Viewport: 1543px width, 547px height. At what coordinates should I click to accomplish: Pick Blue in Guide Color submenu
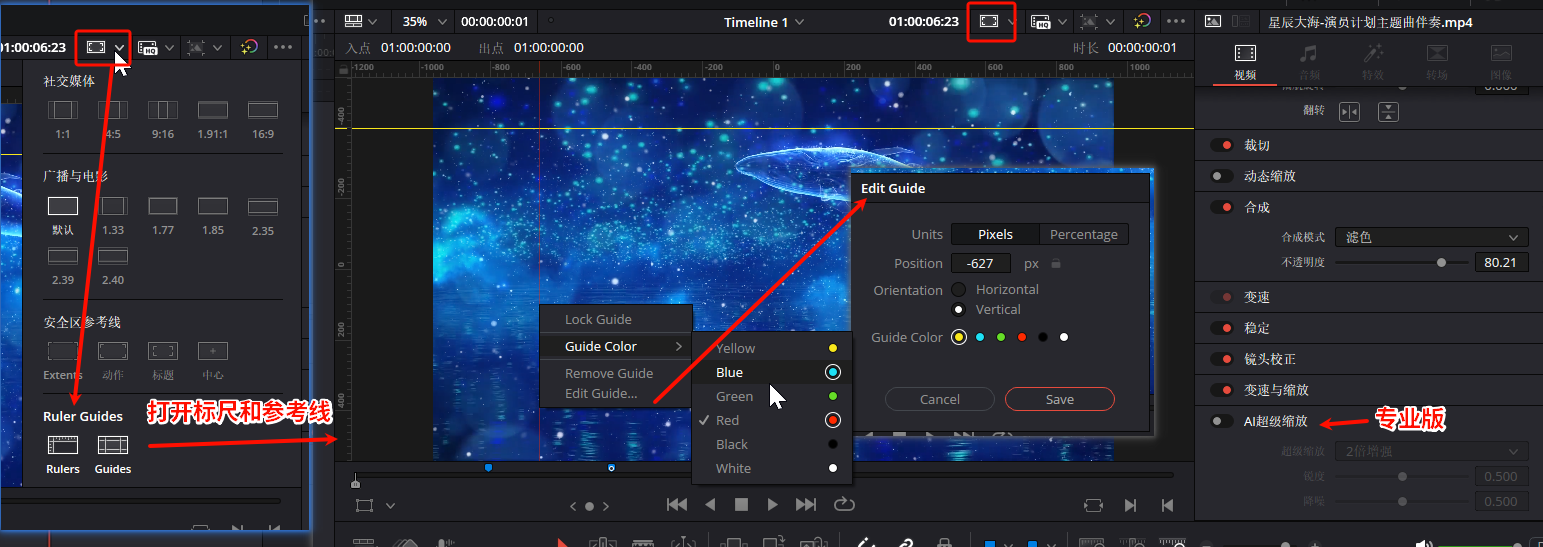click(x=771, y=372)
